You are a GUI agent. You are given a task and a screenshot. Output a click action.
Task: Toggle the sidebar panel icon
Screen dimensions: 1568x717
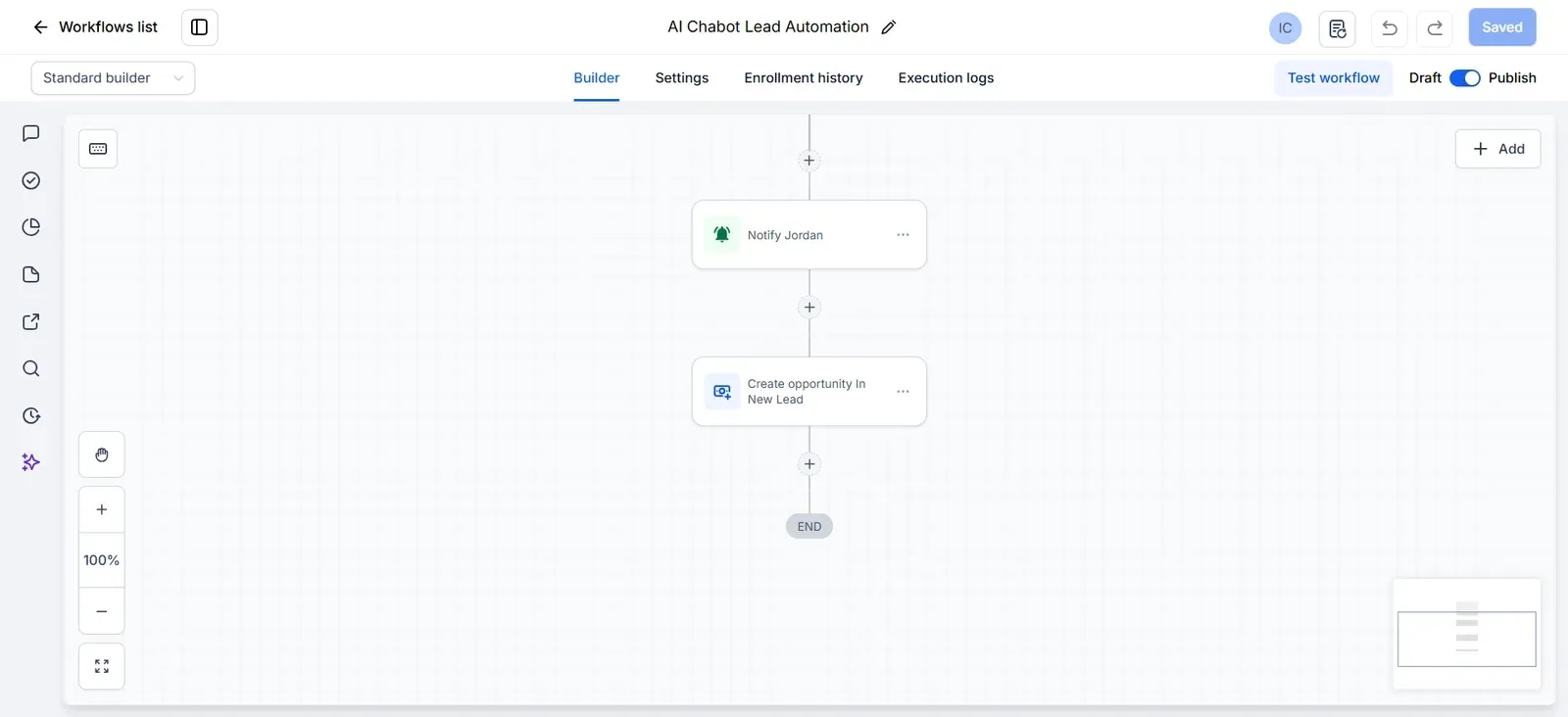200,27
